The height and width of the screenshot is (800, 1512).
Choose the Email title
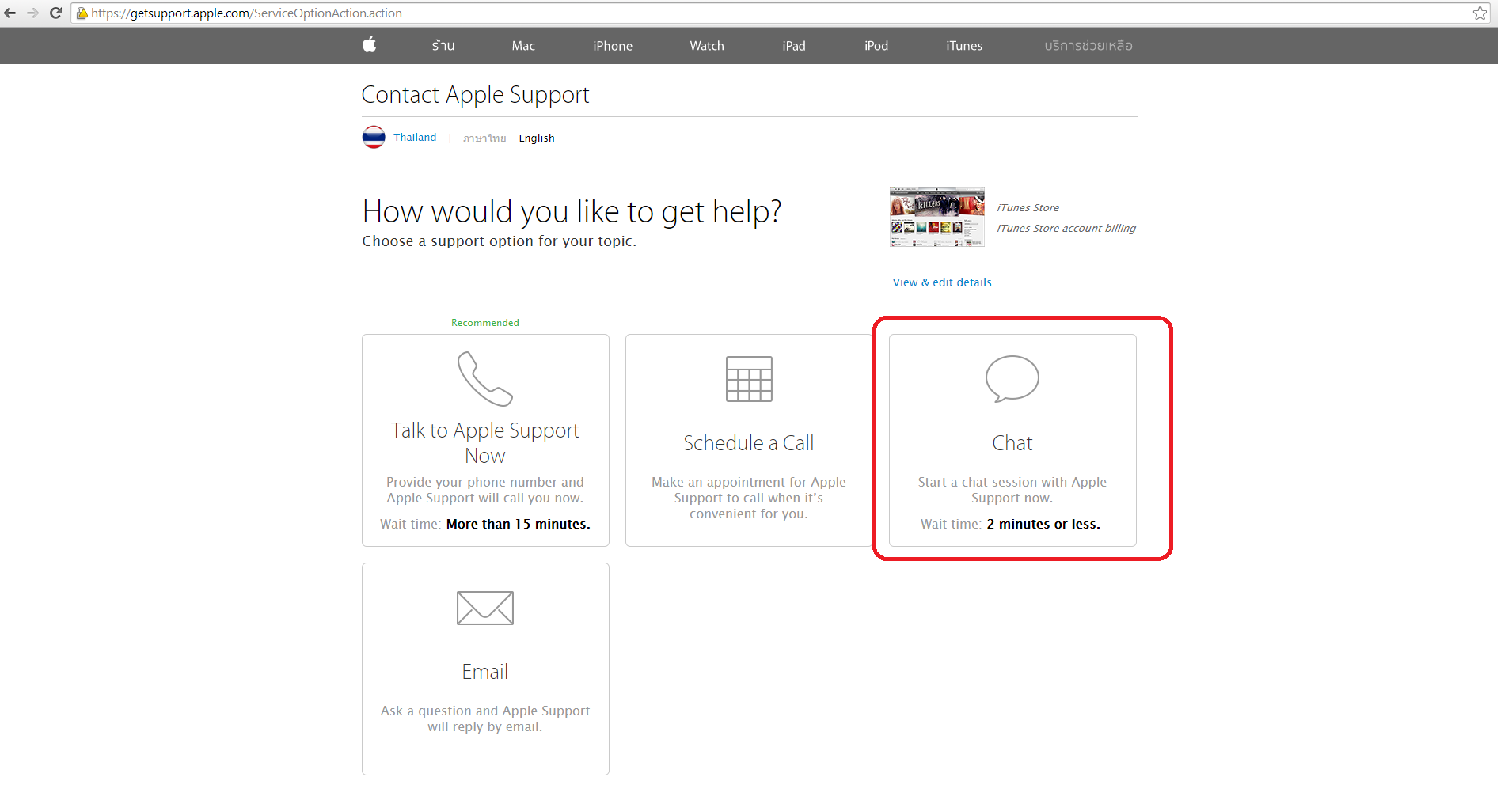485,672
